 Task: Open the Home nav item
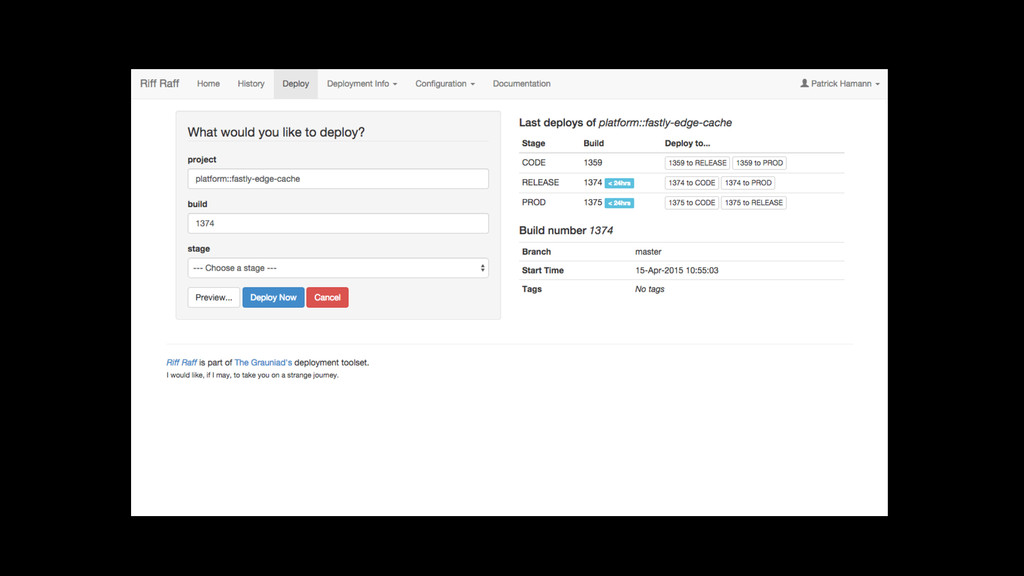point(208,84)
